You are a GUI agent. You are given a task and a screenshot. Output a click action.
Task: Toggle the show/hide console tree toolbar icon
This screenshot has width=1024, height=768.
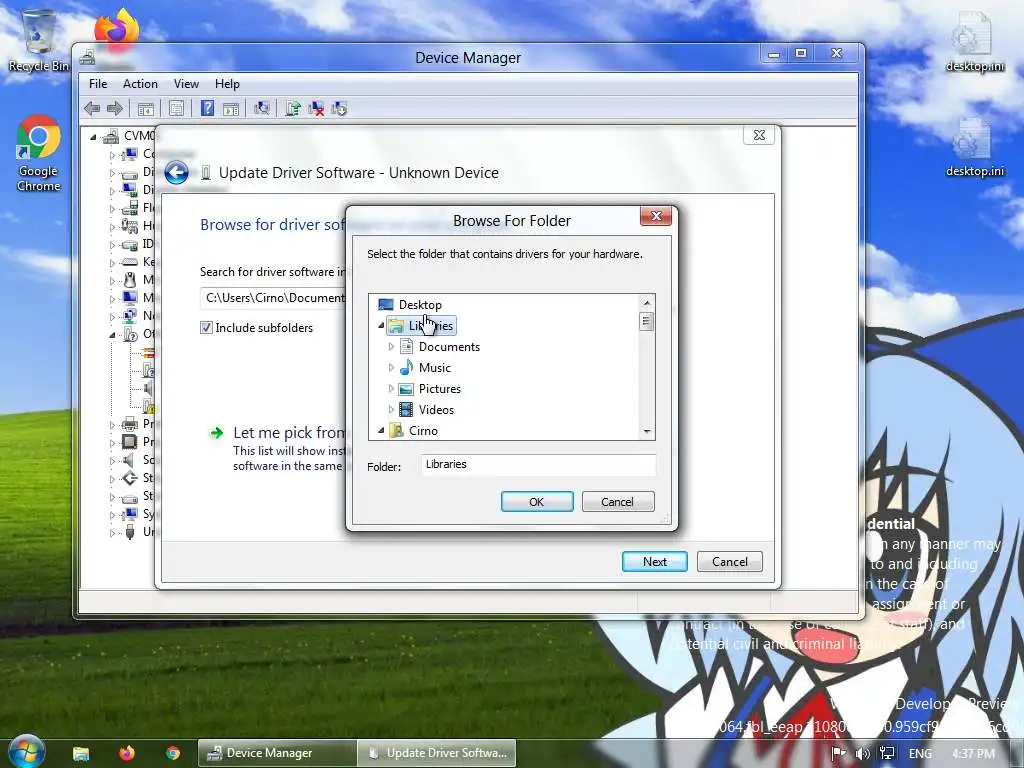tap(145, 108)
